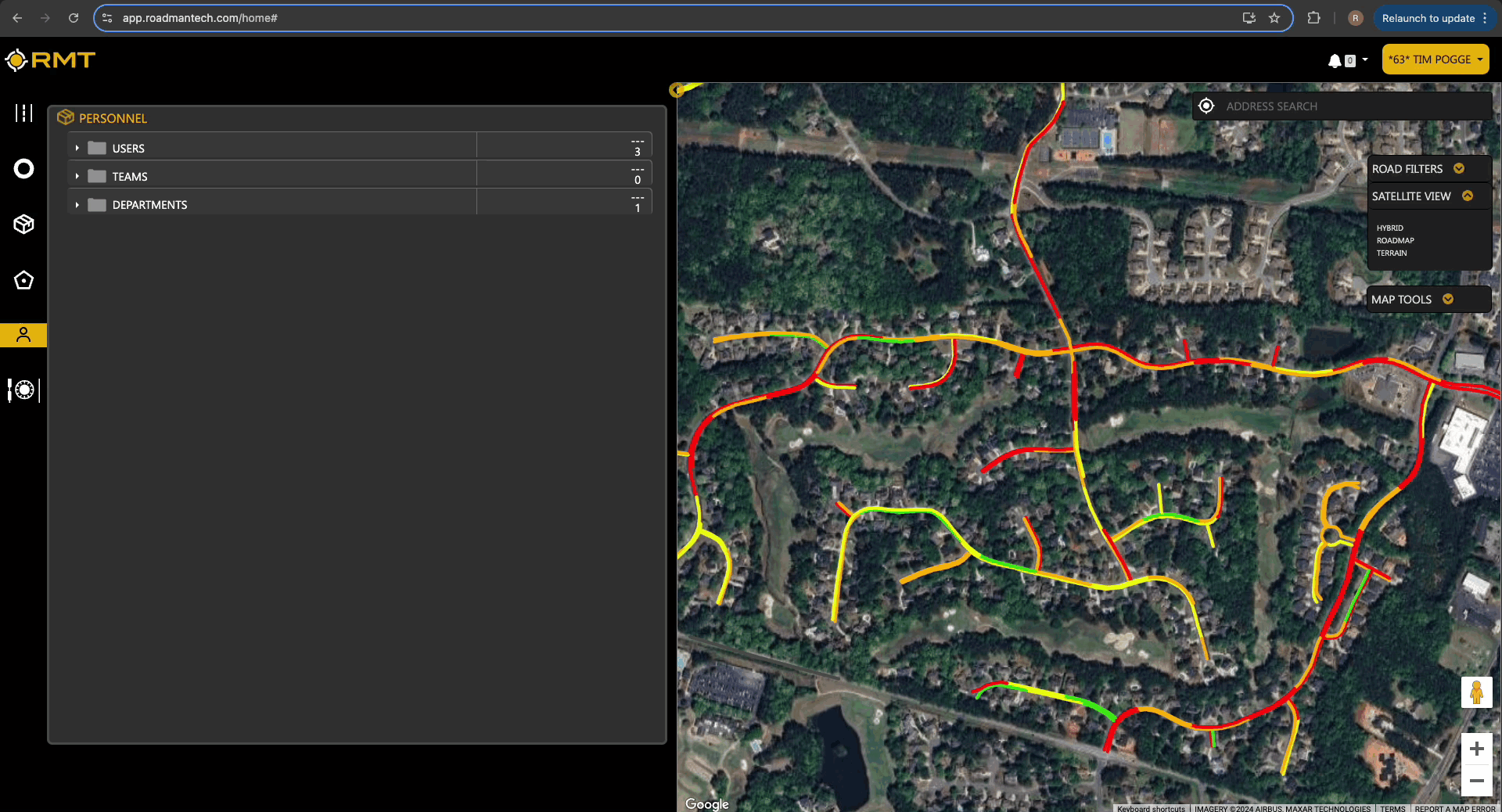Select the ROADMAP satellite view option

[x=1395, y=240]
